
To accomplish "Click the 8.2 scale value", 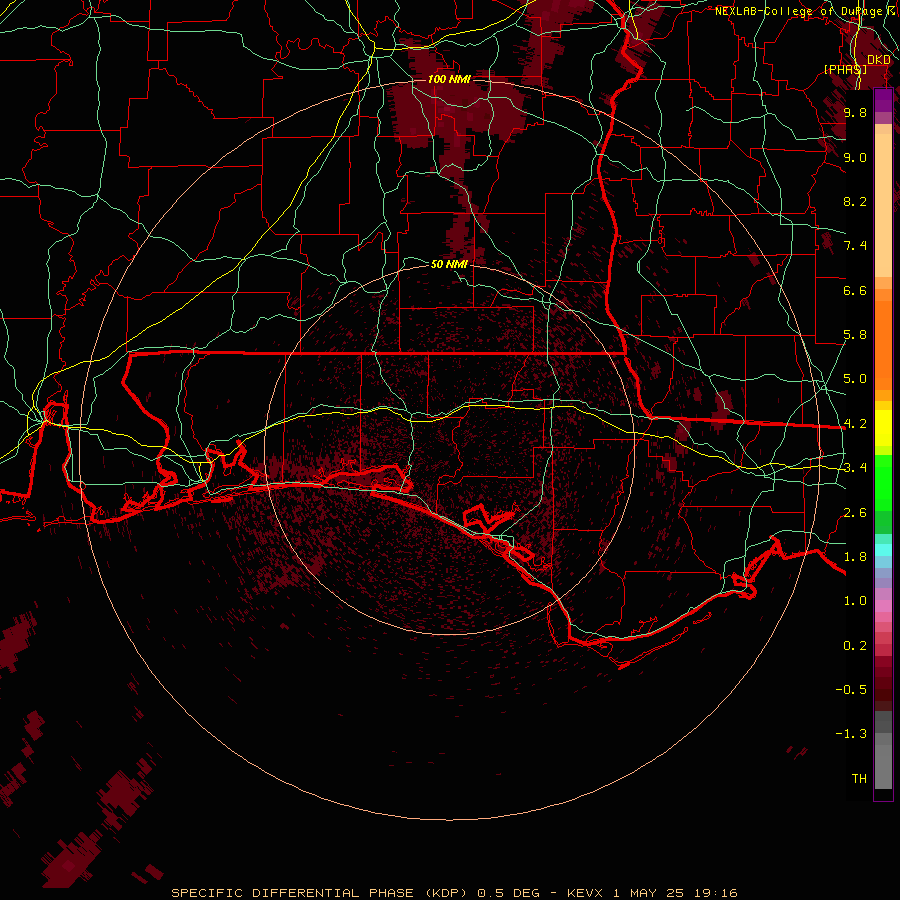I will pyautogui.click(x=855, y=201).
